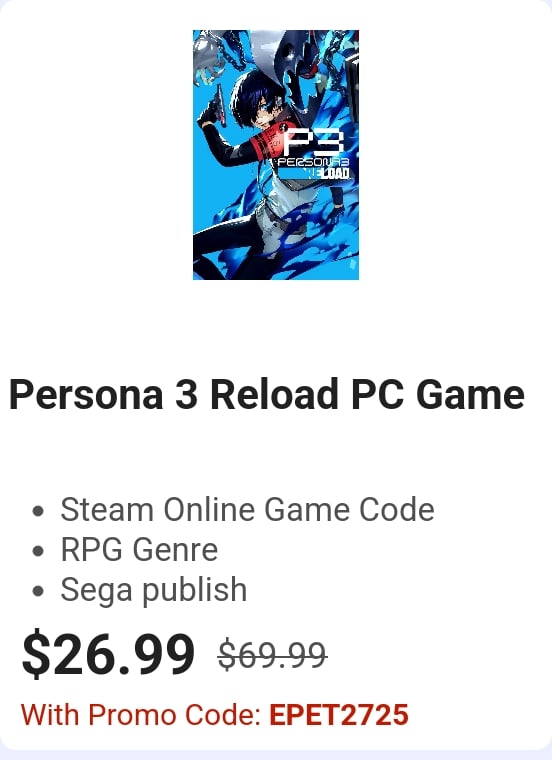Image resolution: width=552 pixels, height=760 pixels.
Task: Click the character's face on the cover
Action: (x=264, y=109)
